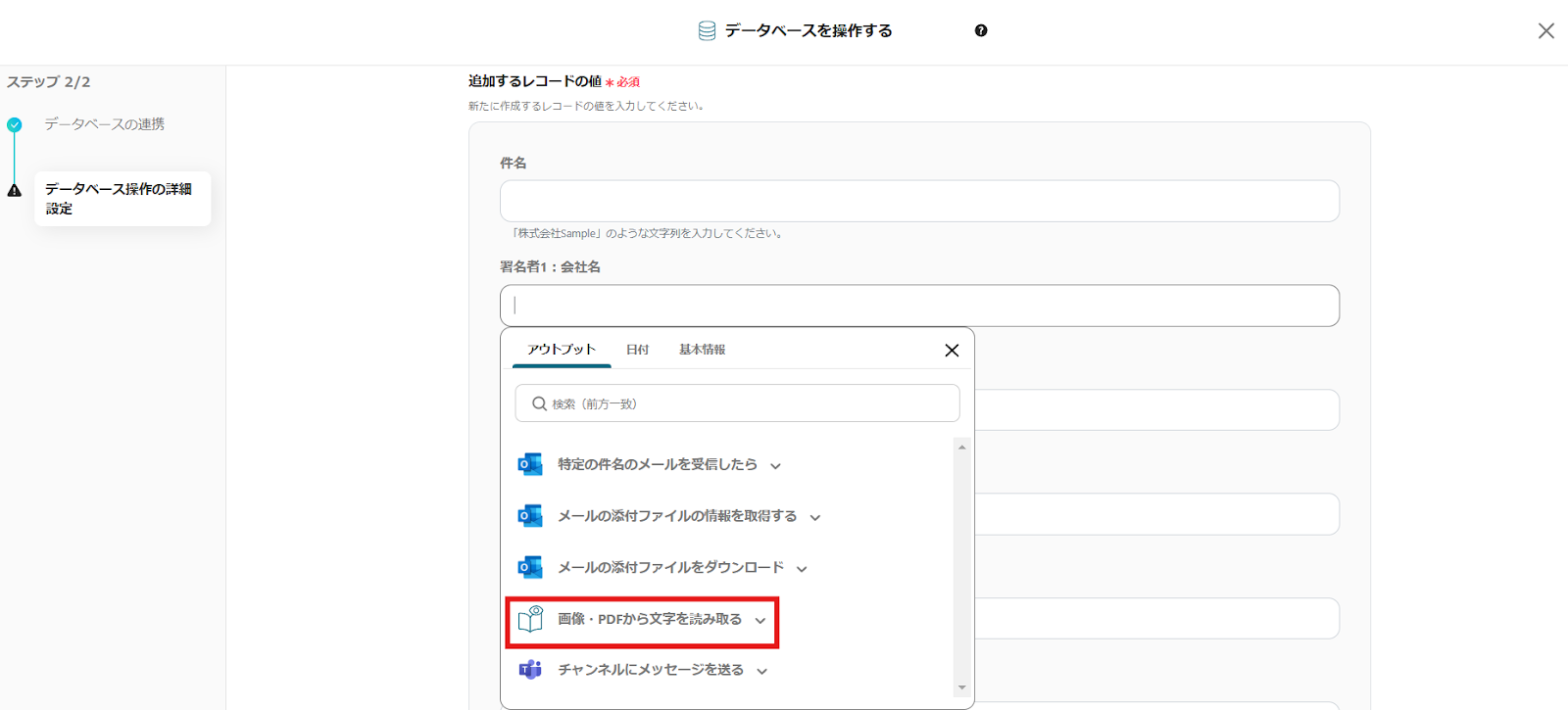Screen dimensions: 1568x710
Task: Open the 基本情報 tab
Action: tap(702, 350)
